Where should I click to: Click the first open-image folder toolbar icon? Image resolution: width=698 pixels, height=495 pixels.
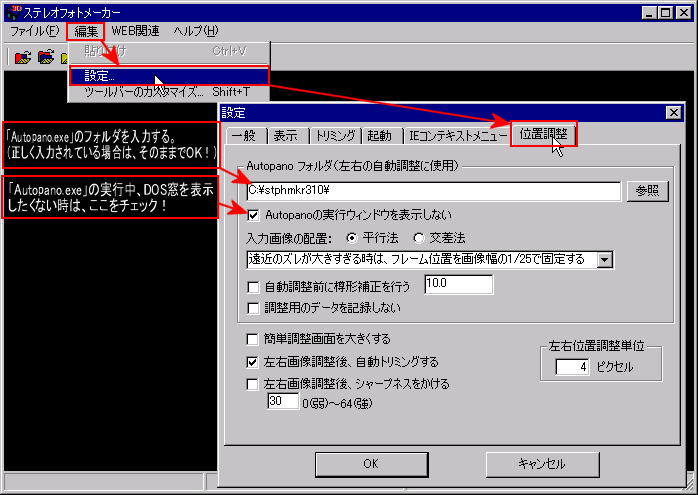pyautogui.click(x=23, y=57)
